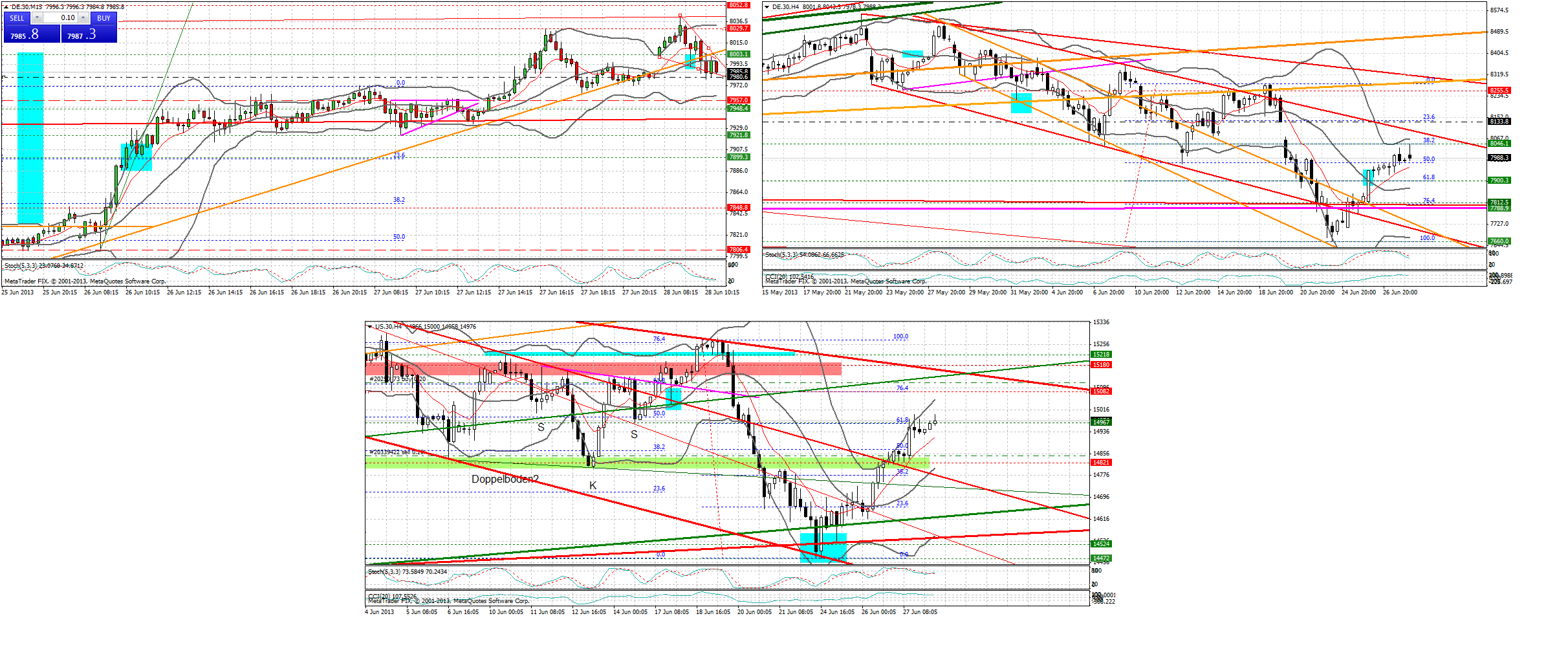Collapse the one-click trading panel triangle on DE.30 M15
This screenshot has width=1568, height=660.
pos(6,6)
